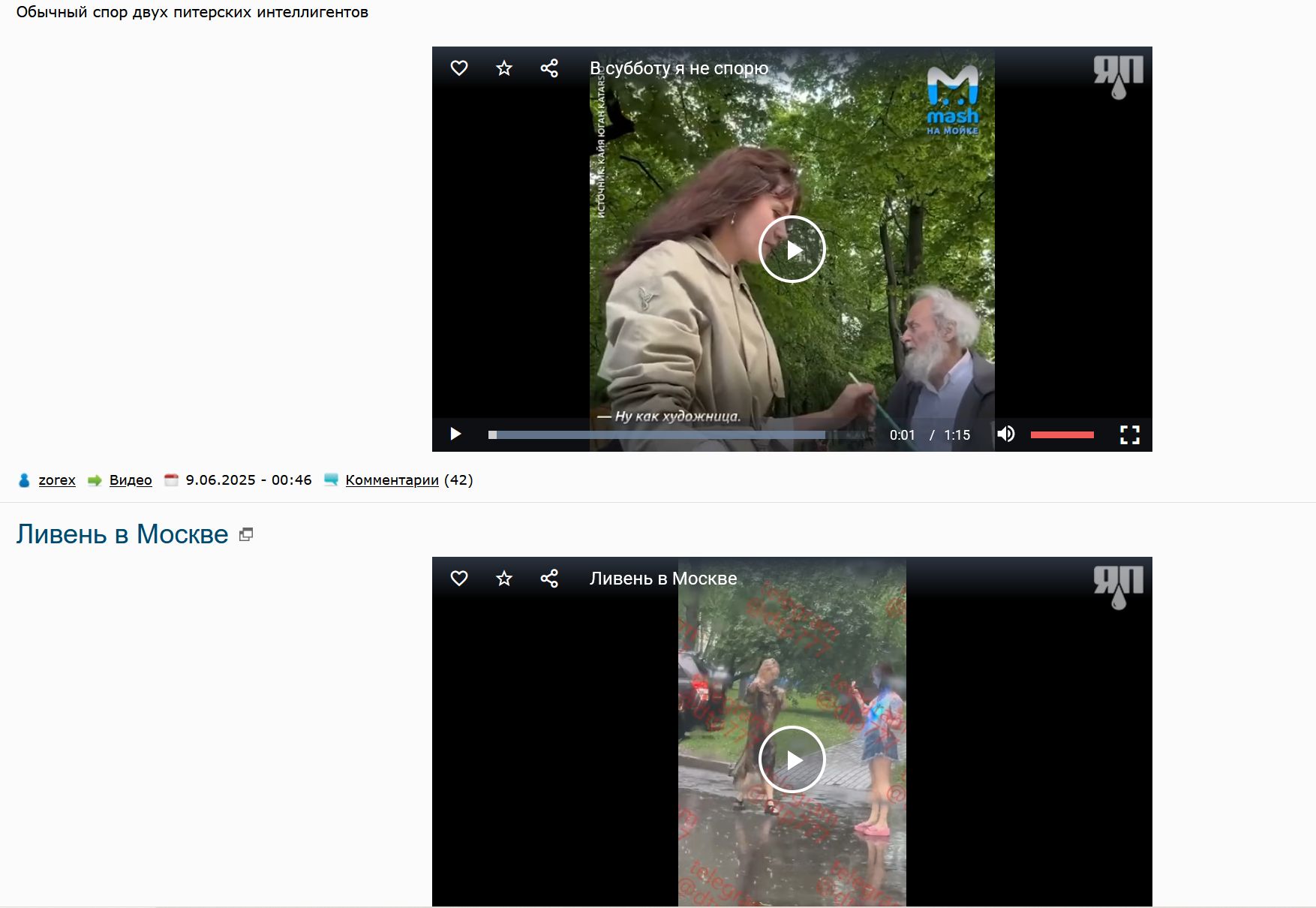Click the green arrow icon beside Видео
The width and height of the screenshot is (1316, 908).
tap(95, 480)
